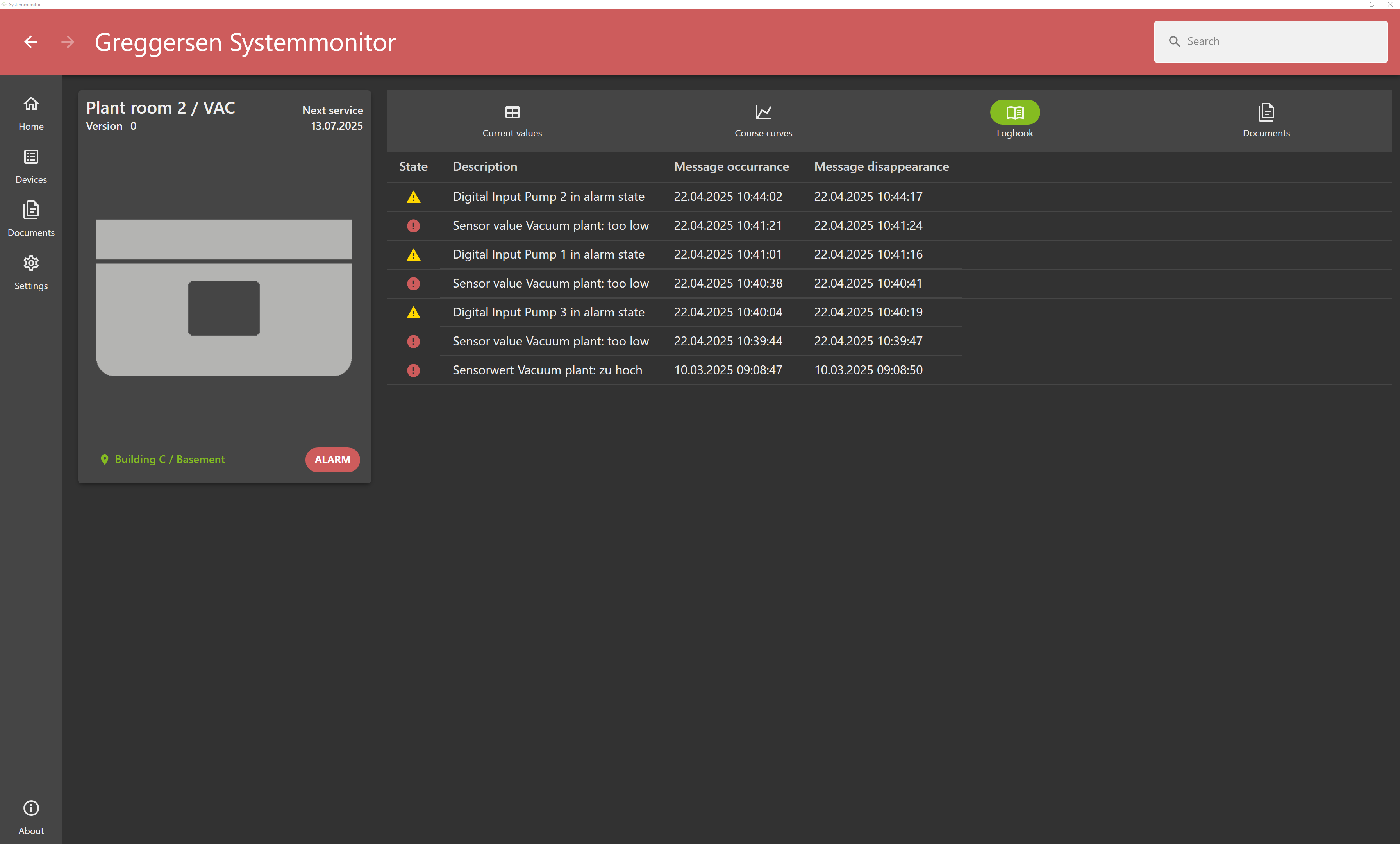This screenshot has width=1400, height=844.
Task: Click warning icon for Pump 1 alarm
Action: pyautogui.click(x=413, y=255)
